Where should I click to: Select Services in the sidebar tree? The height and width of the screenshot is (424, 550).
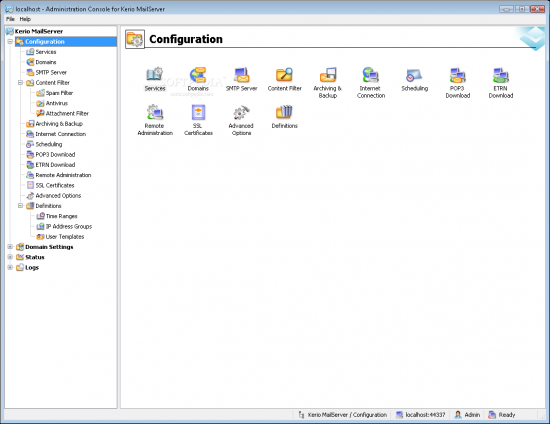pyautogui.click(x=46, y=52)
